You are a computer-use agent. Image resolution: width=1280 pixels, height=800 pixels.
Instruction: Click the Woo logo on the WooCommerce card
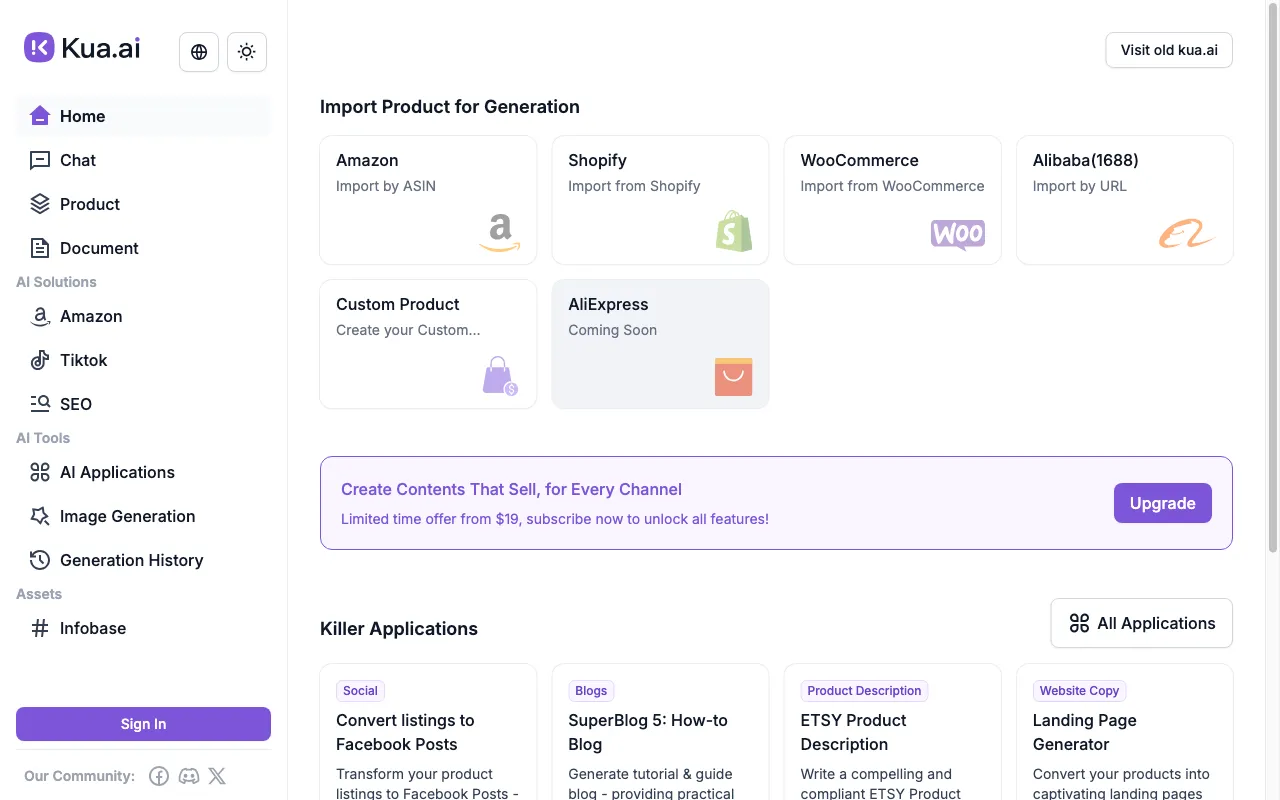pyautogui.click(x=958, y=235)
